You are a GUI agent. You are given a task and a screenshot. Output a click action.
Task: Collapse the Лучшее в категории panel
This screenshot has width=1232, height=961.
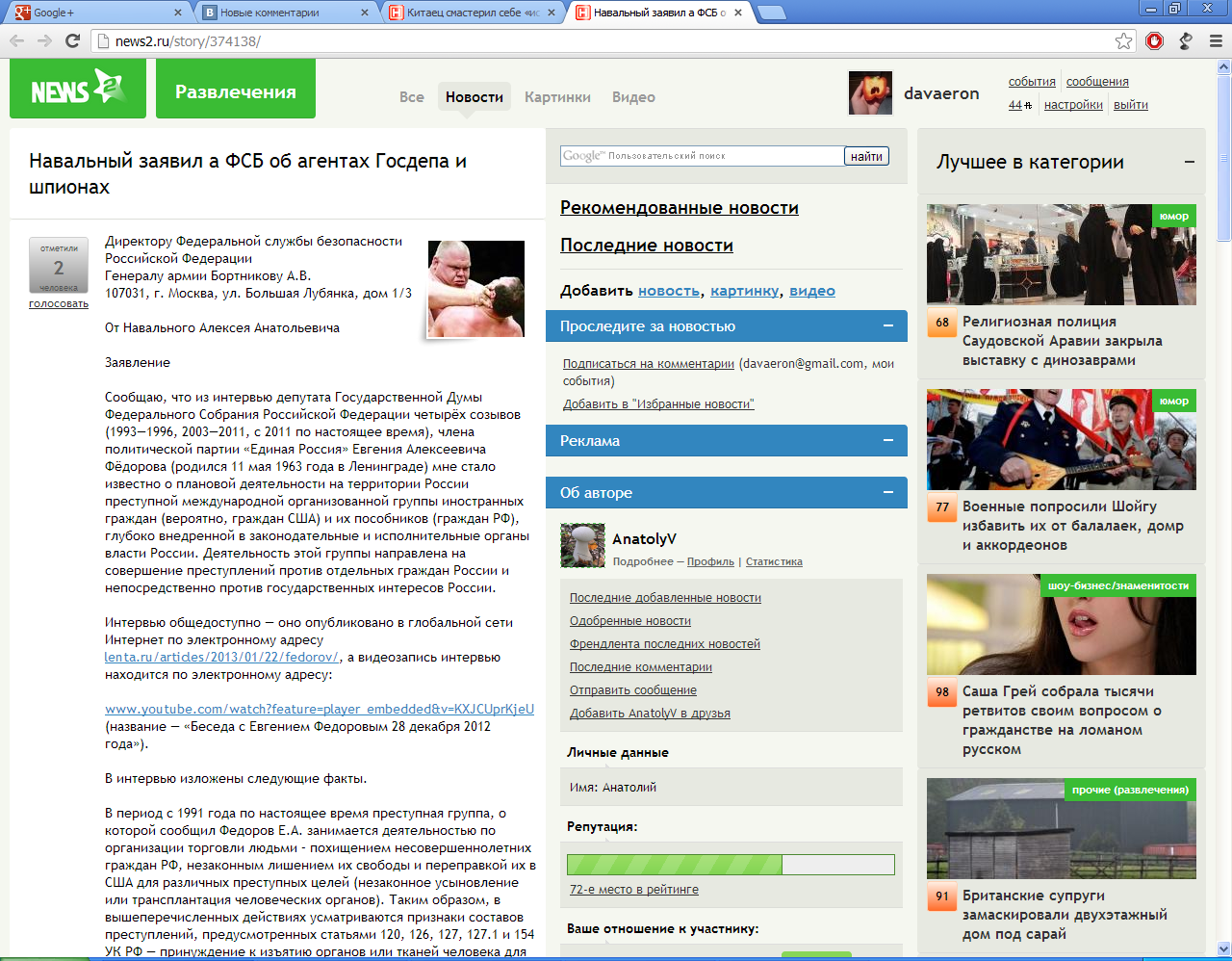pyautogui.click(x=1190, y=162)
